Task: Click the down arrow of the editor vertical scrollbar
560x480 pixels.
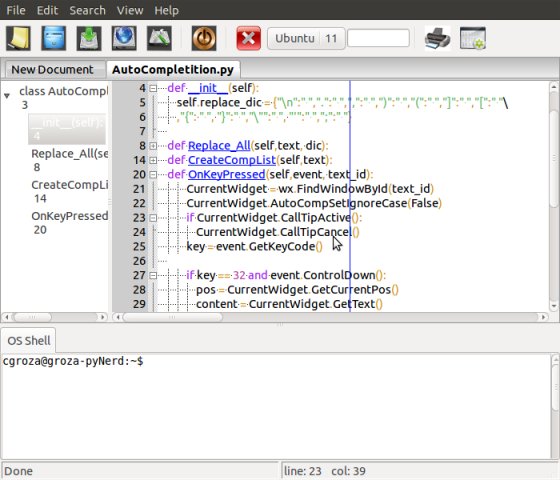Action: (x=554, y=306)
